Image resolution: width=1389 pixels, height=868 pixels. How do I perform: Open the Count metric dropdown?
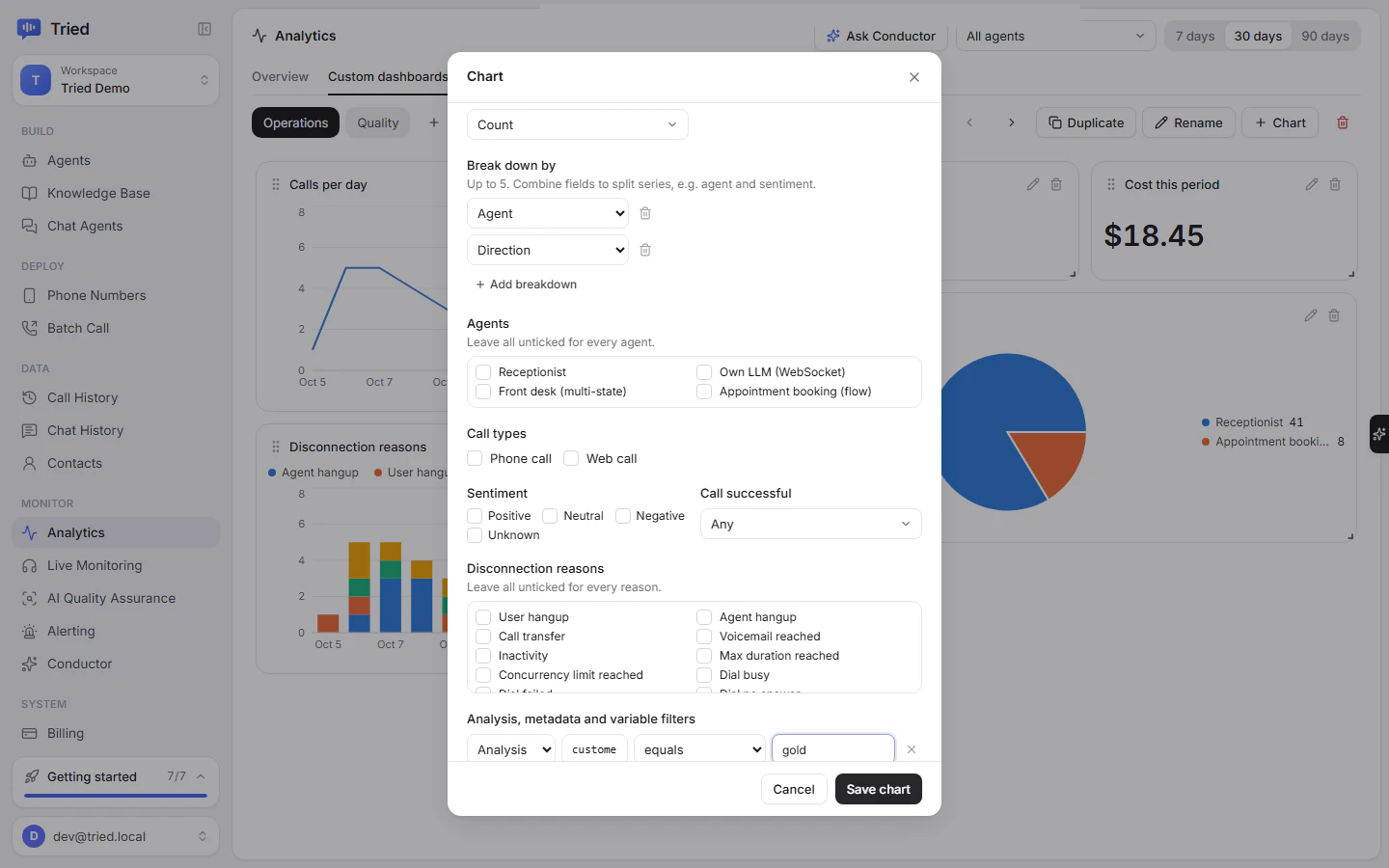(x=577, y=124)
